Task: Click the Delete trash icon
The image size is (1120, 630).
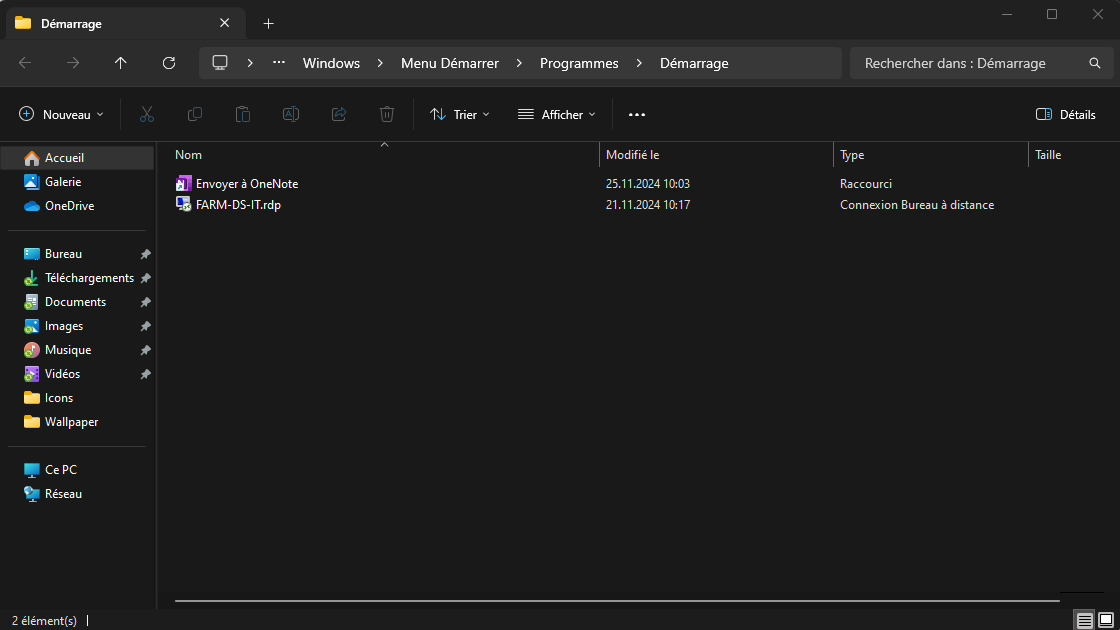Action: pos(387,115)
